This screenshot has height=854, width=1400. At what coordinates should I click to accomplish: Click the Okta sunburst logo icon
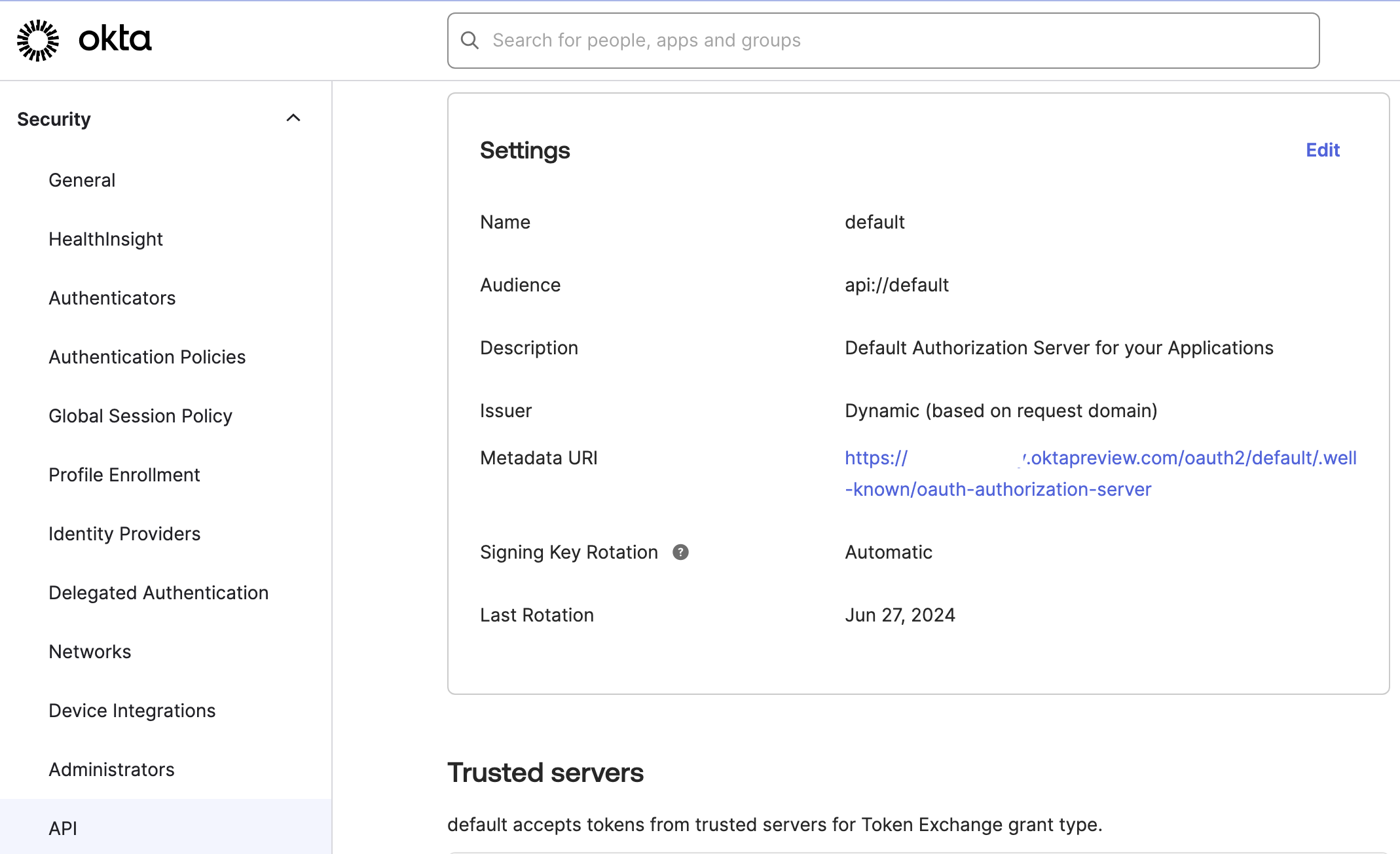[x=38, y=40]
